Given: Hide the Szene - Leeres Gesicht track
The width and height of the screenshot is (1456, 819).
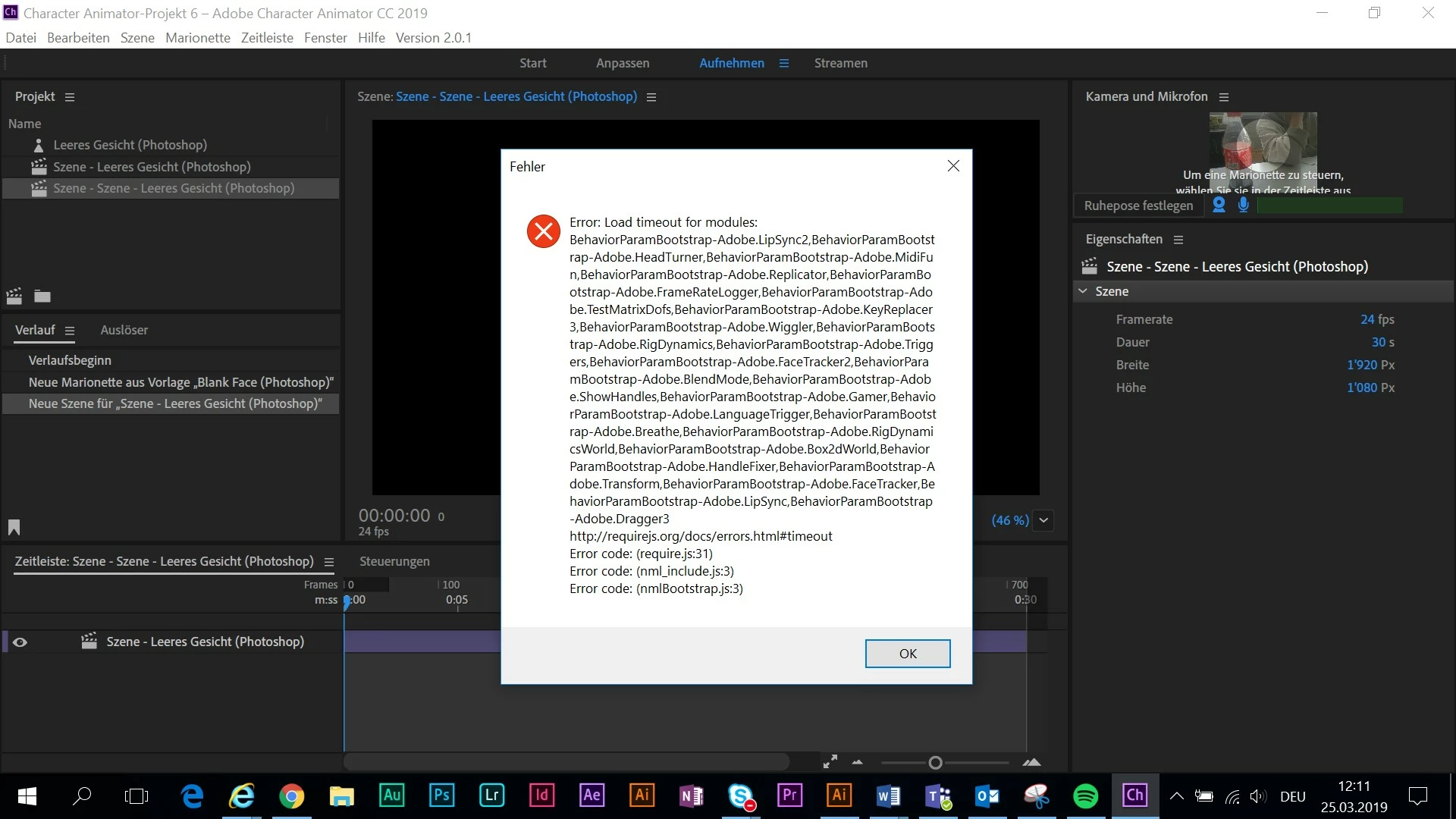Looking at the screenshot, I should [x=20, y=642].
